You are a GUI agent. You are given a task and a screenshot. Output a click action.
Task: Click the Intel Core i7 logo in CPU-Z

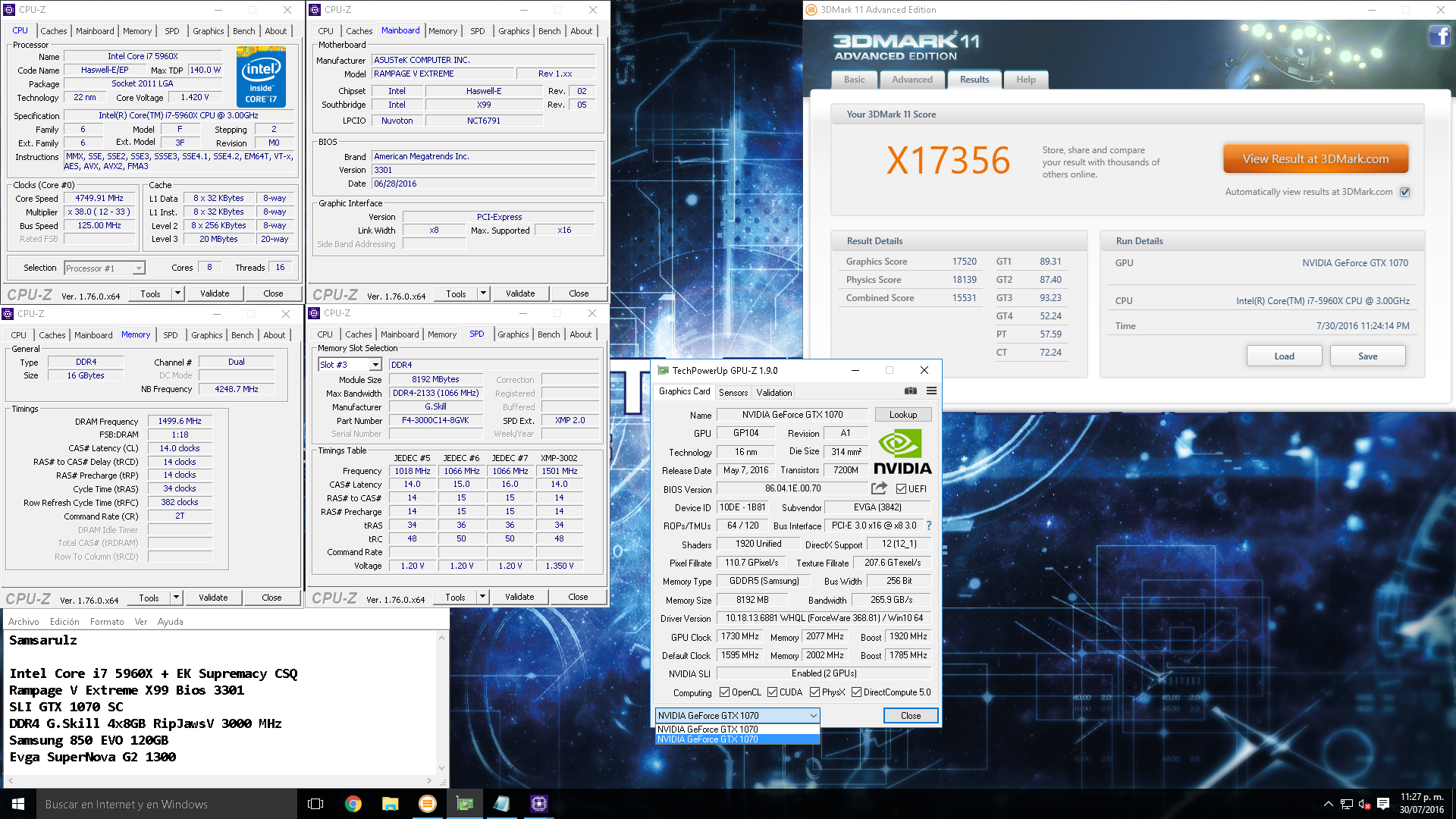coord(261,76)
